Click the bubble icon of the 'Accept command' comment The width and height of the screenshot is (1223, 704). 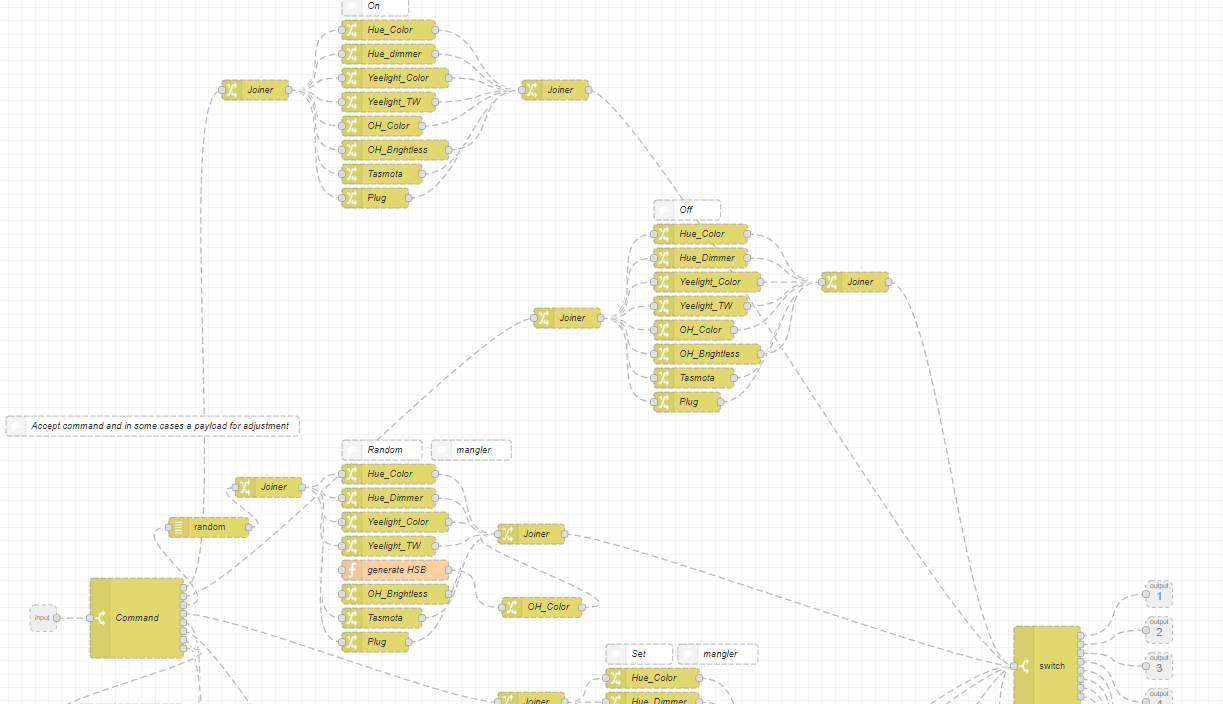(x=15, y=426)
